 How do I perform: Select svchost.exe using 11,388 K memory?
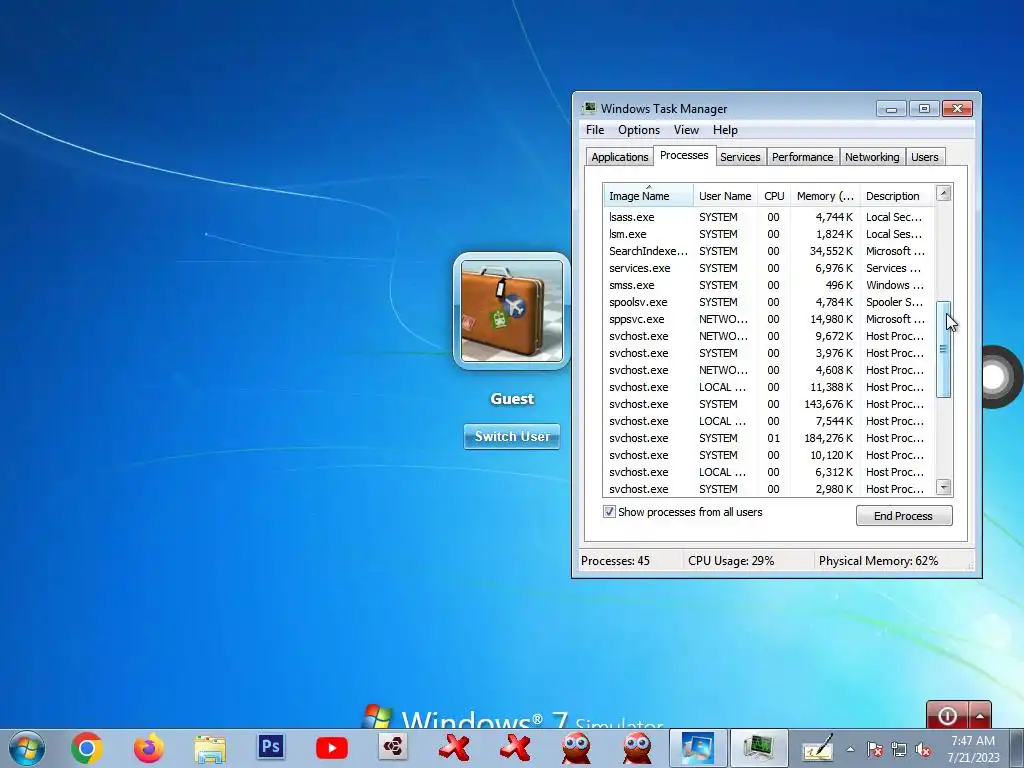point(769,387)
